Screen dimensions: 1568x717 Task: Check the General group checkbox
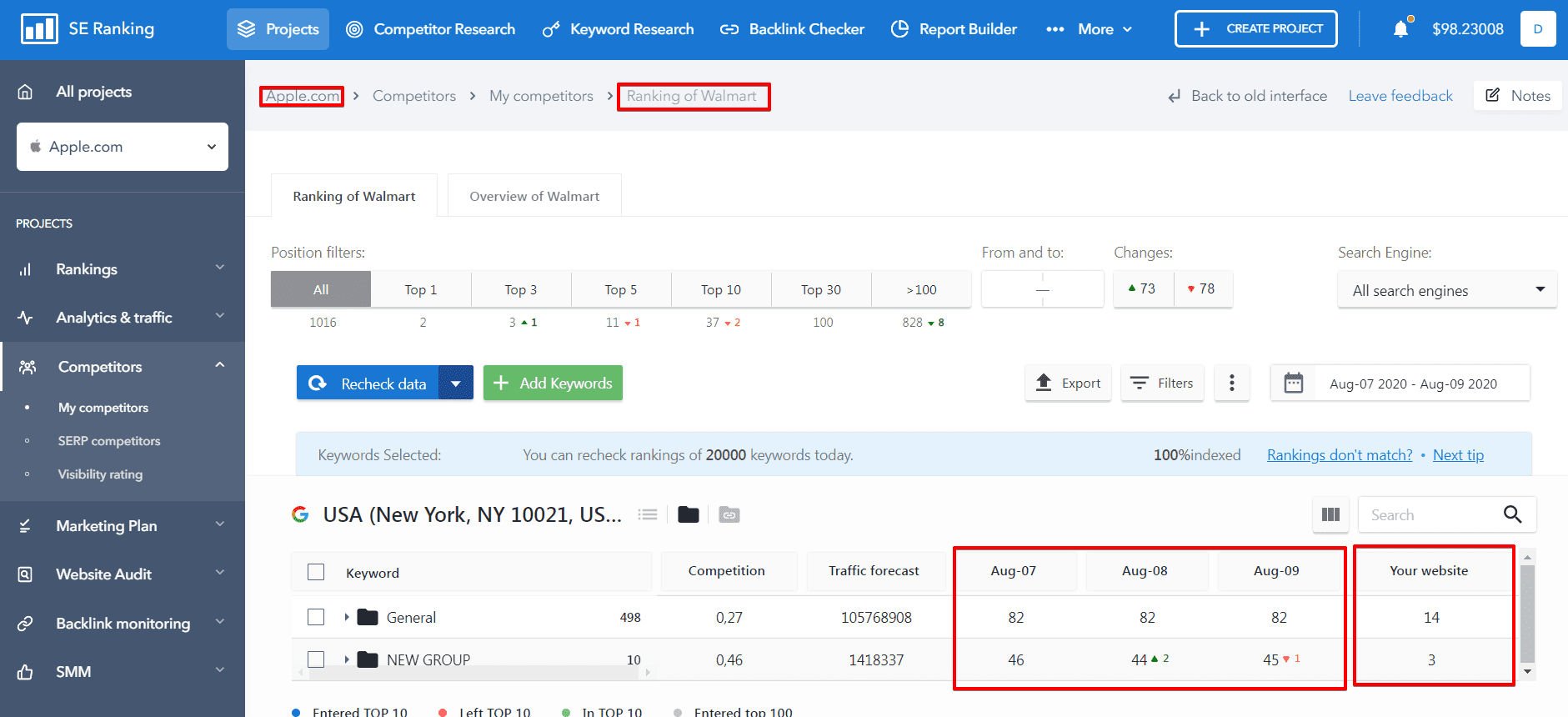click(316, 617)
